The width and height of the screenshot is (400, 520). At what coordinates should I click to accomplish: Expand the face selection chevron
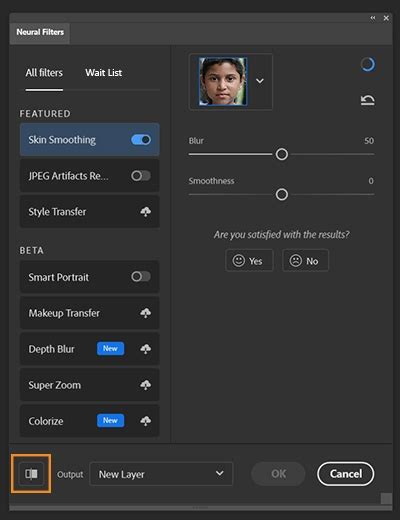point(260,81)
